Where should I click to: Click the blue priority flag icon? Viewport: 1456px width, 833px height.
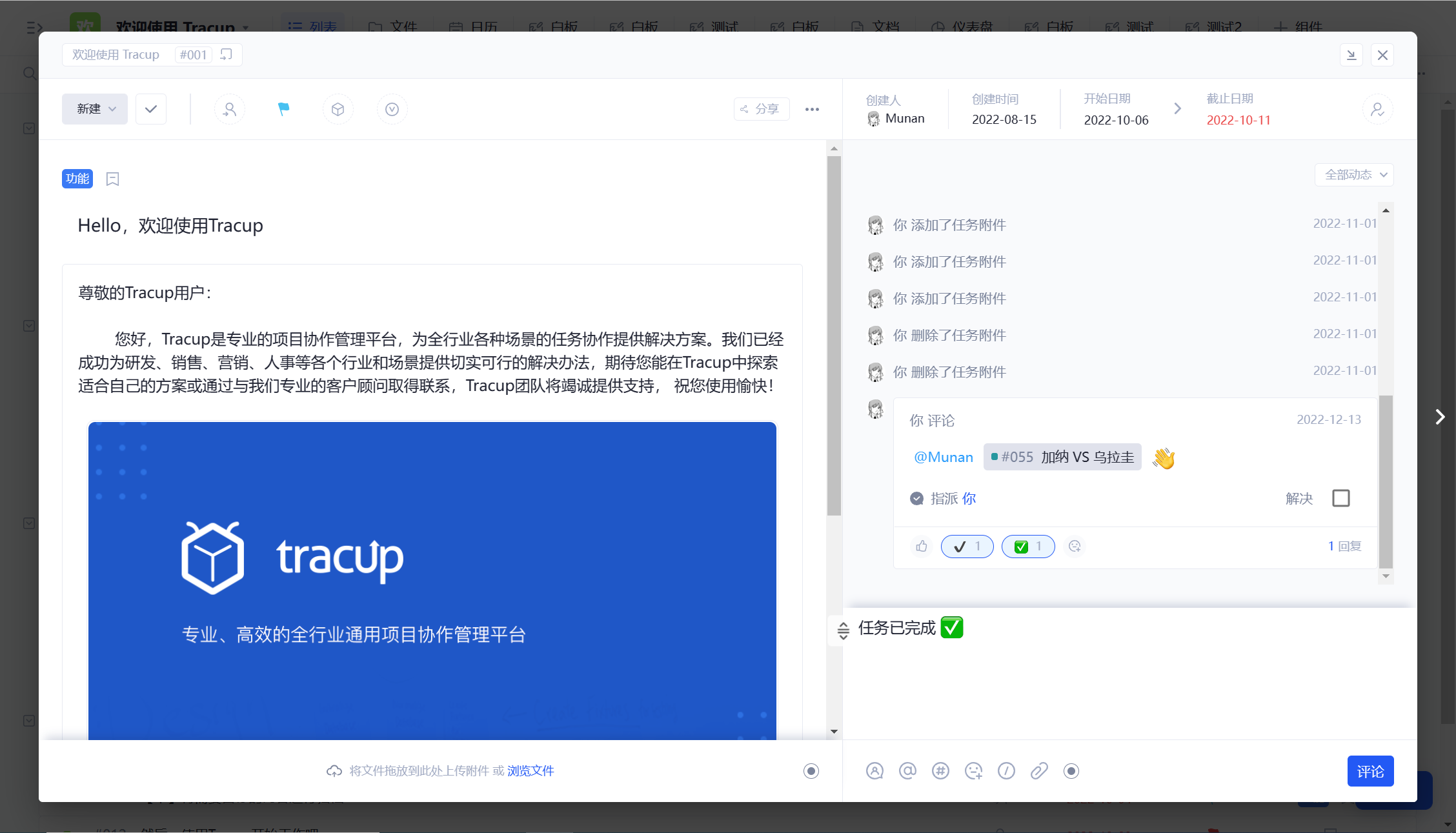(x=283, y=109)
